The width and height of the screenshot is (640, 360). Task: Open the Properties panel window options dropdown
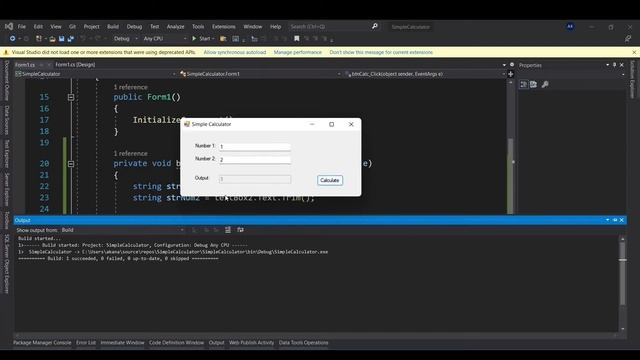pyautogui.click(x=607, y=65)
